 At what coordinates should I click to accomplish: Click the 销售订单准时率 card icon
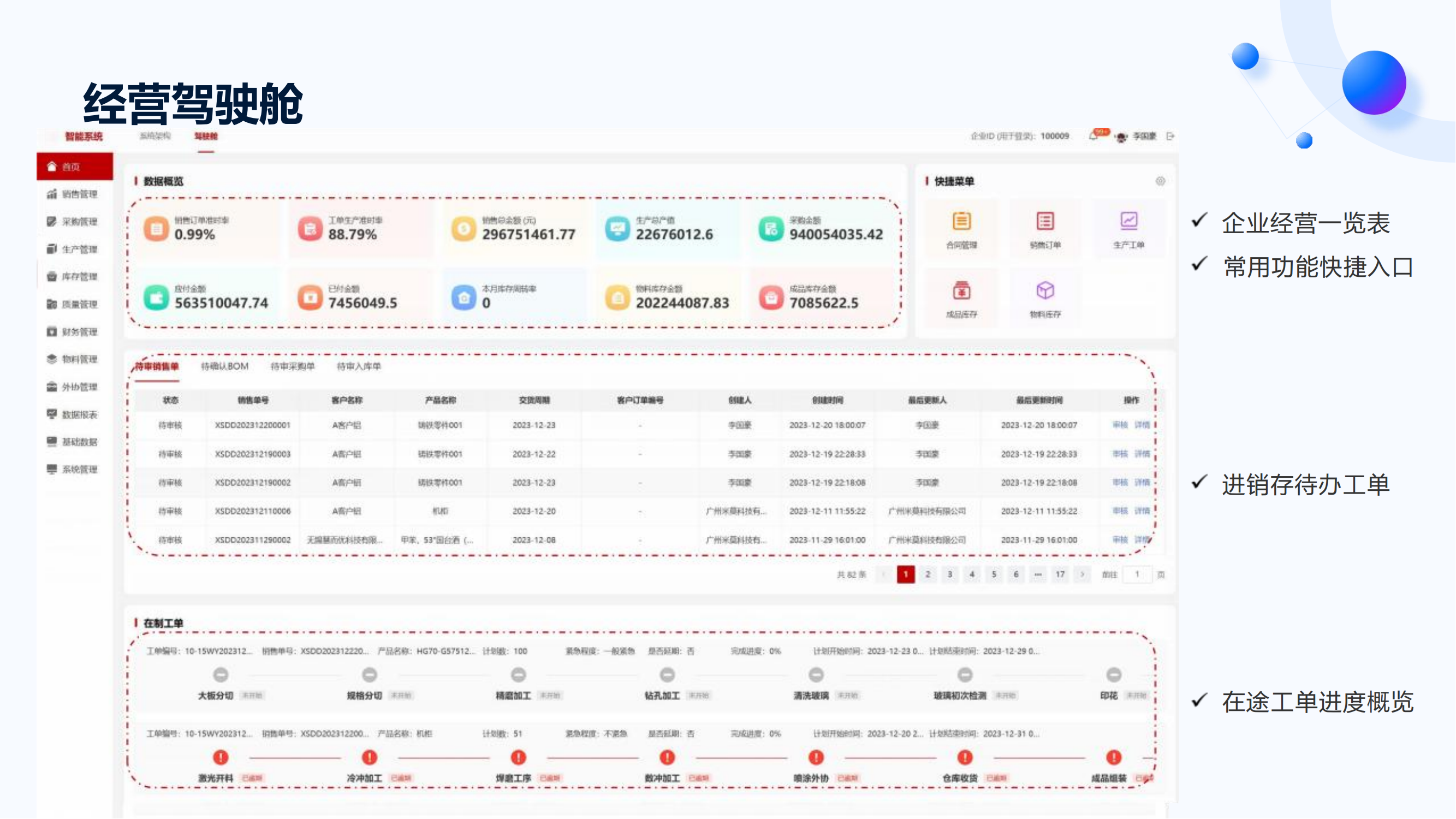(x=156, y=229)
